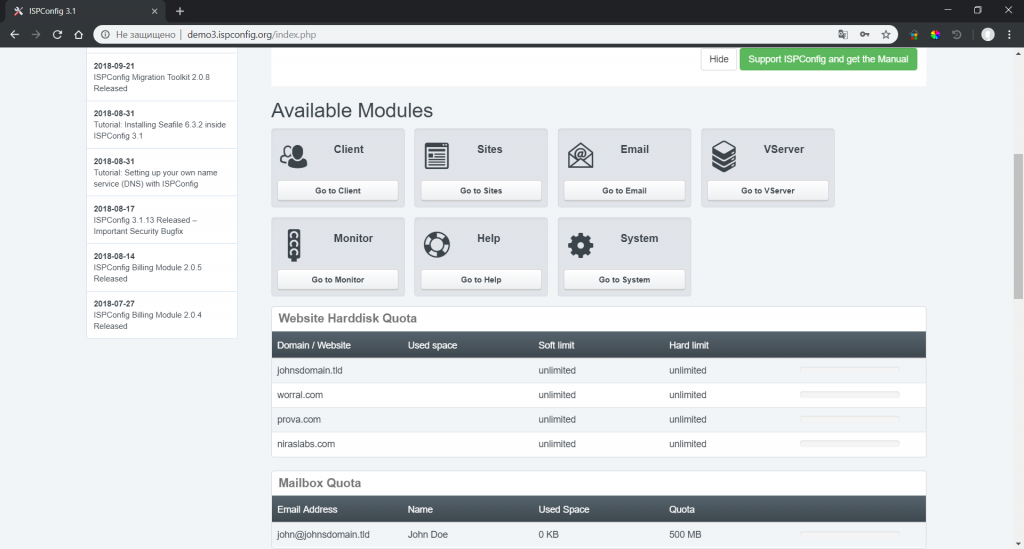This screenshot has width=1024, height=549.
Task: Click the 0 KB used space value
Action: coord(549,534)
